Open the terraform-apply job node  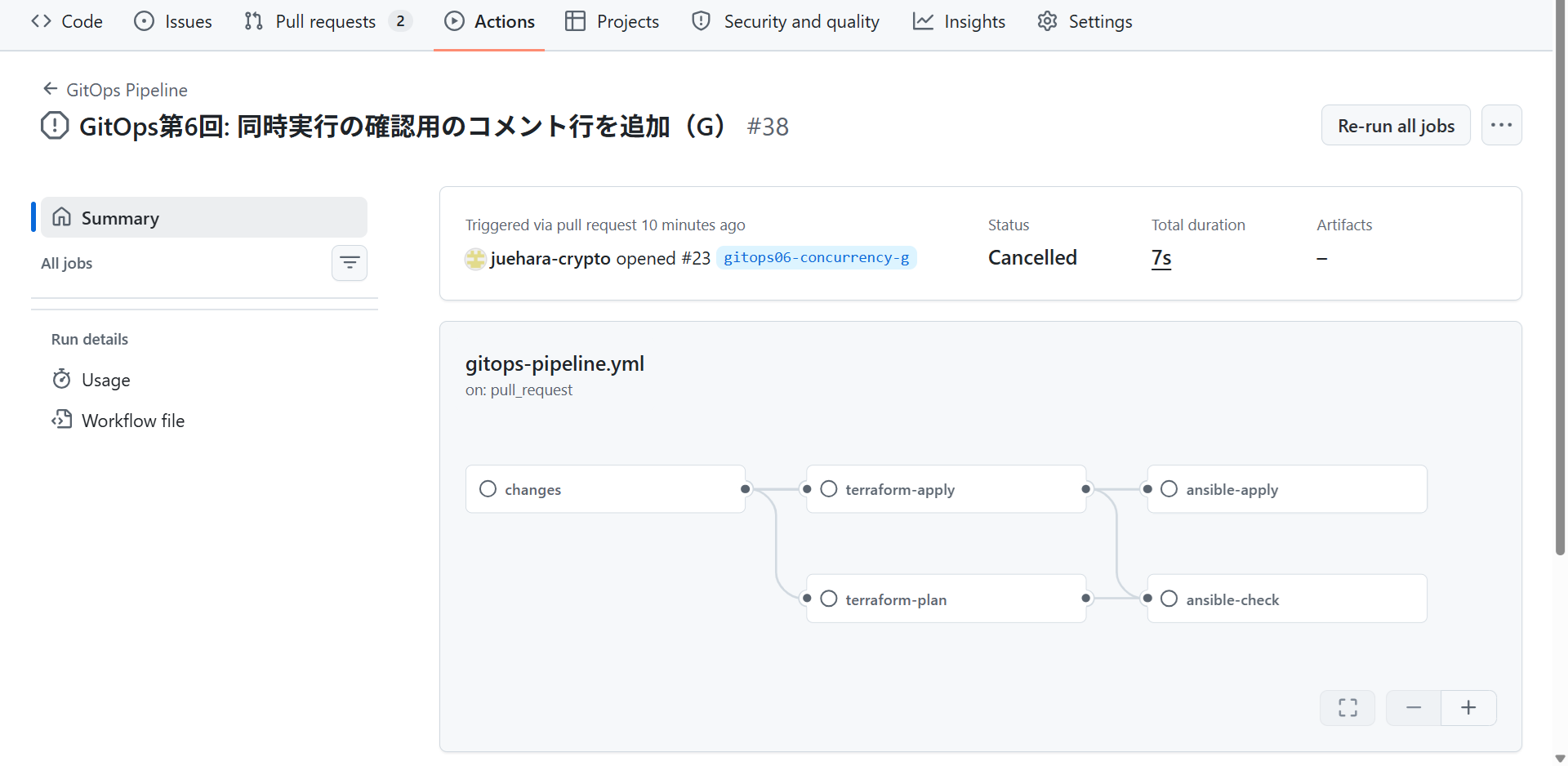947,489
